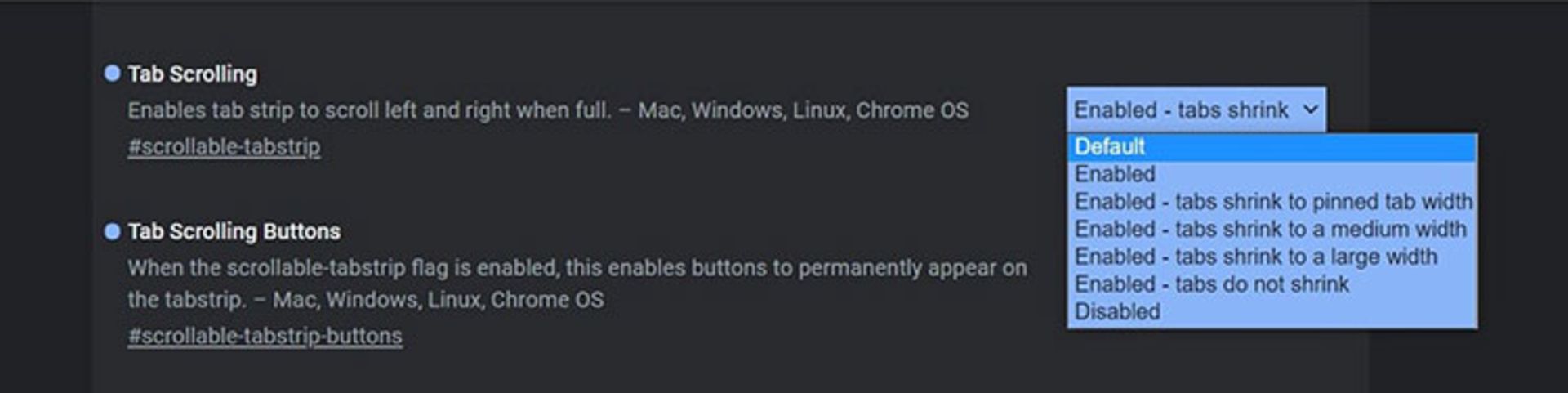Click platform list after 'the tabstrip.' text
The width and height of the screenshot is (1568, 393).
[438, 300]
